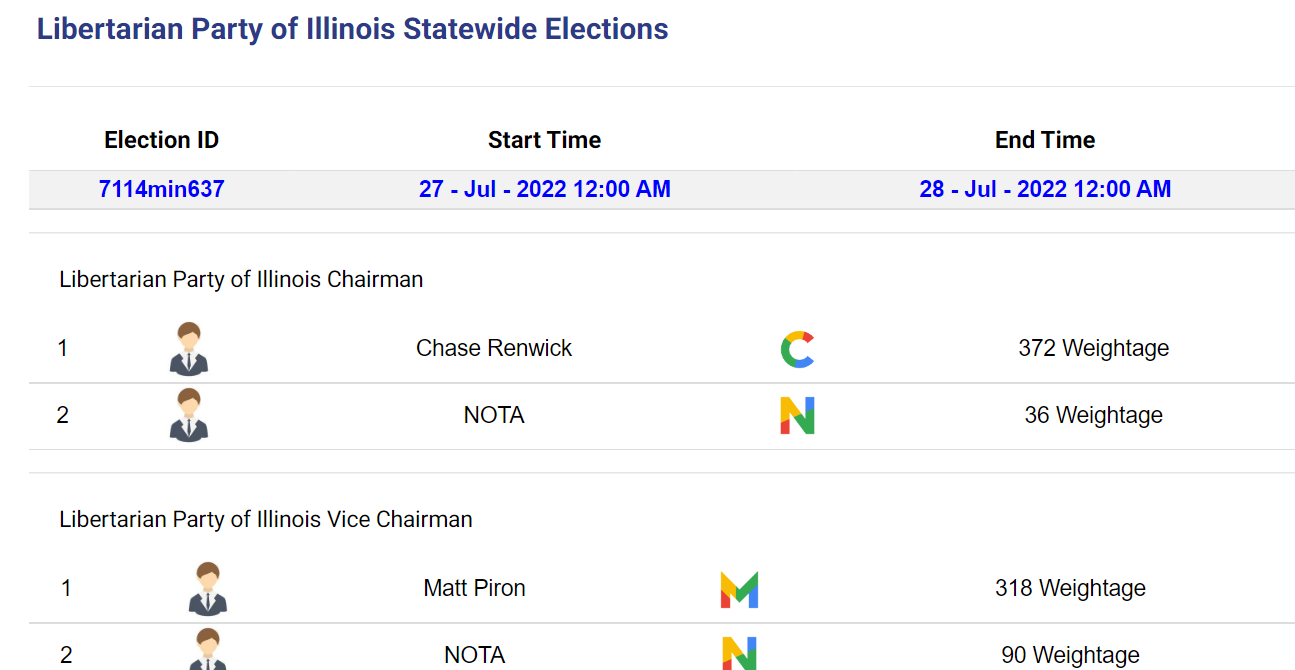The height and width of the screenshot is (670, 1295).
Task: Click the Libertarian Party of Illinois Vice Chairman heading
Action: pos(266,520)
